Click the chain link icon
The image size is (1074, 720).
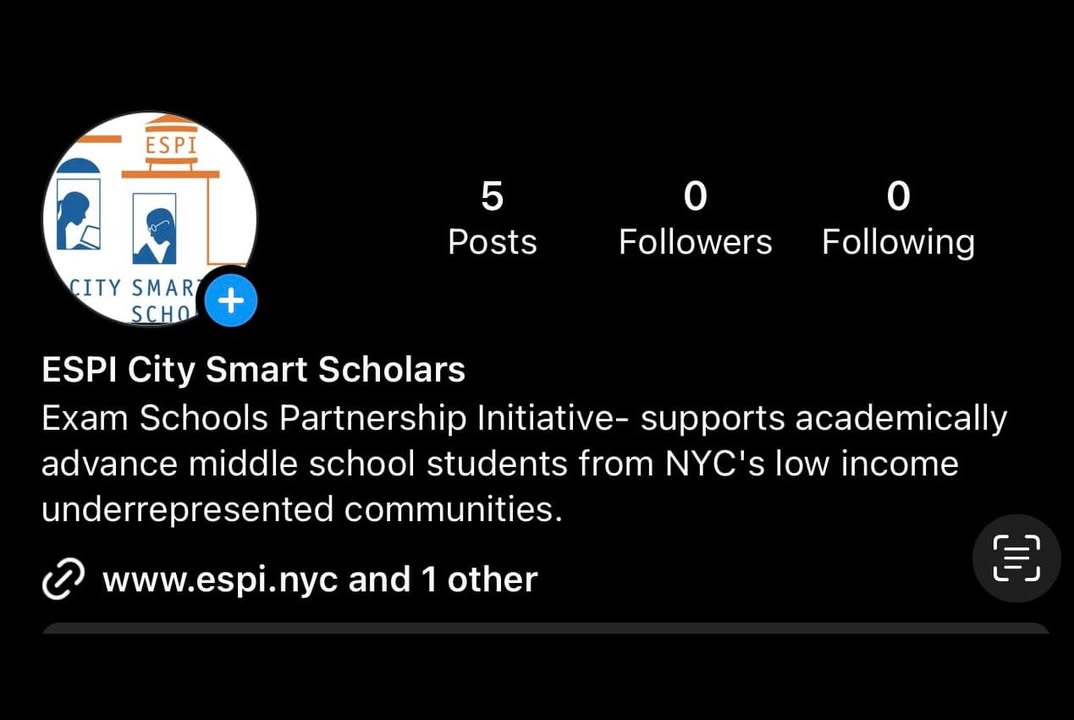point(62,580)
